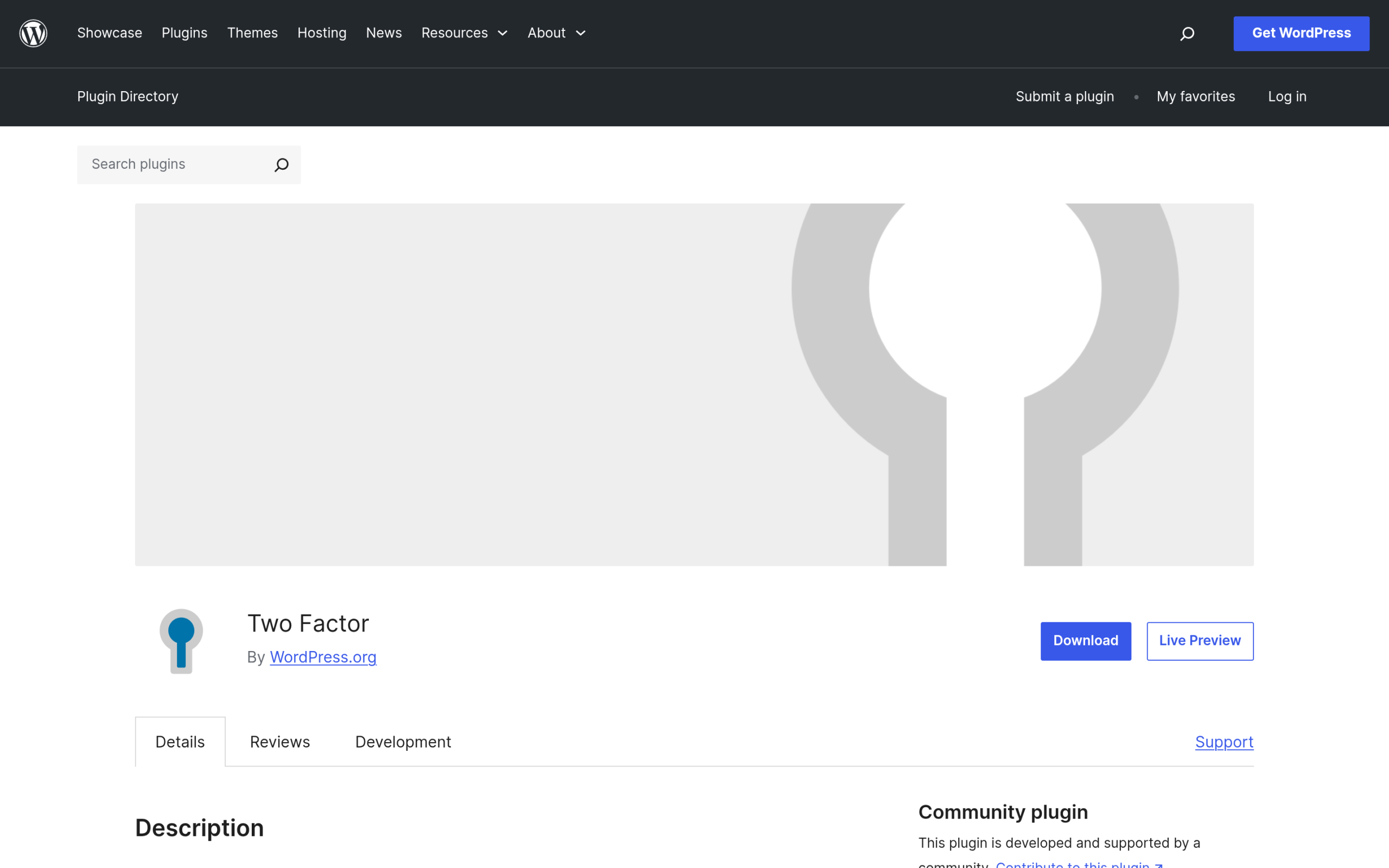This screenshot has width=1389, height=868.
Task: Focus the Search plugins input field
Action: pos(189,165)
